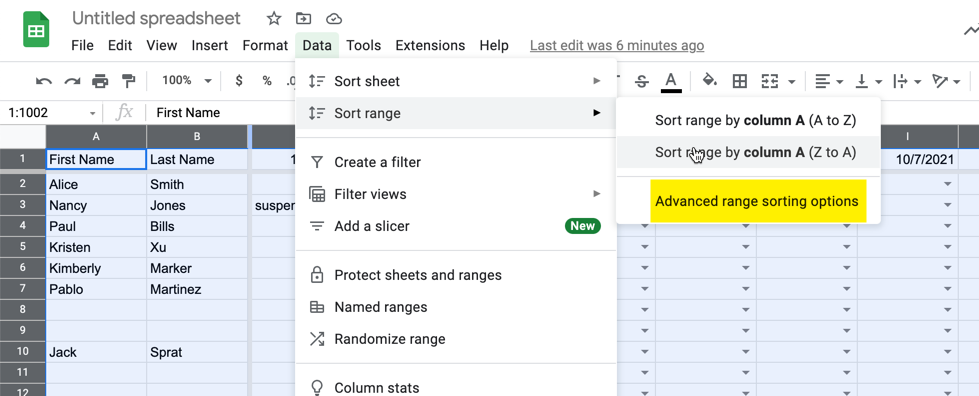
Task: Open cell dropdown in column I row 2
Action: 948,184
